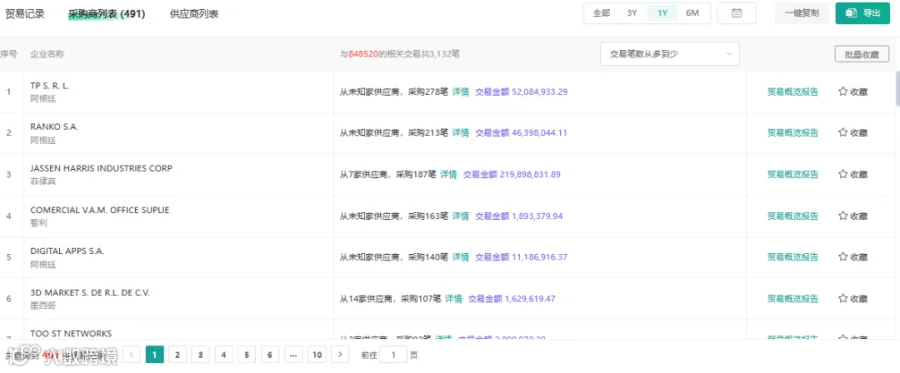This screenshot has width=900, height=373.
Task: Click the 848520 code in header
Action: 363,54
